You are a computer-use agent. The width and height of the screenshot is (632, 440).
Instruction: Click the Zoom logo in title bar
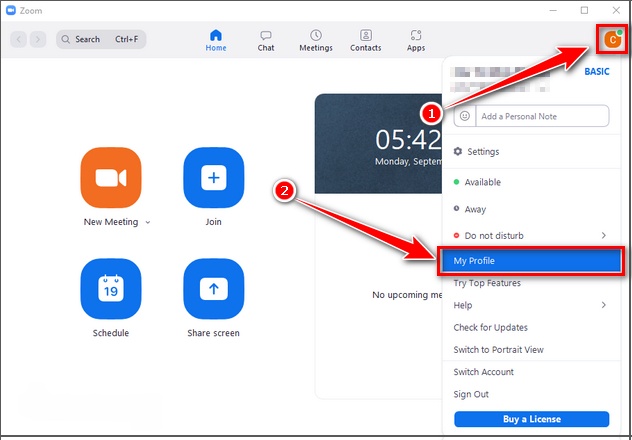click(10, 10)
